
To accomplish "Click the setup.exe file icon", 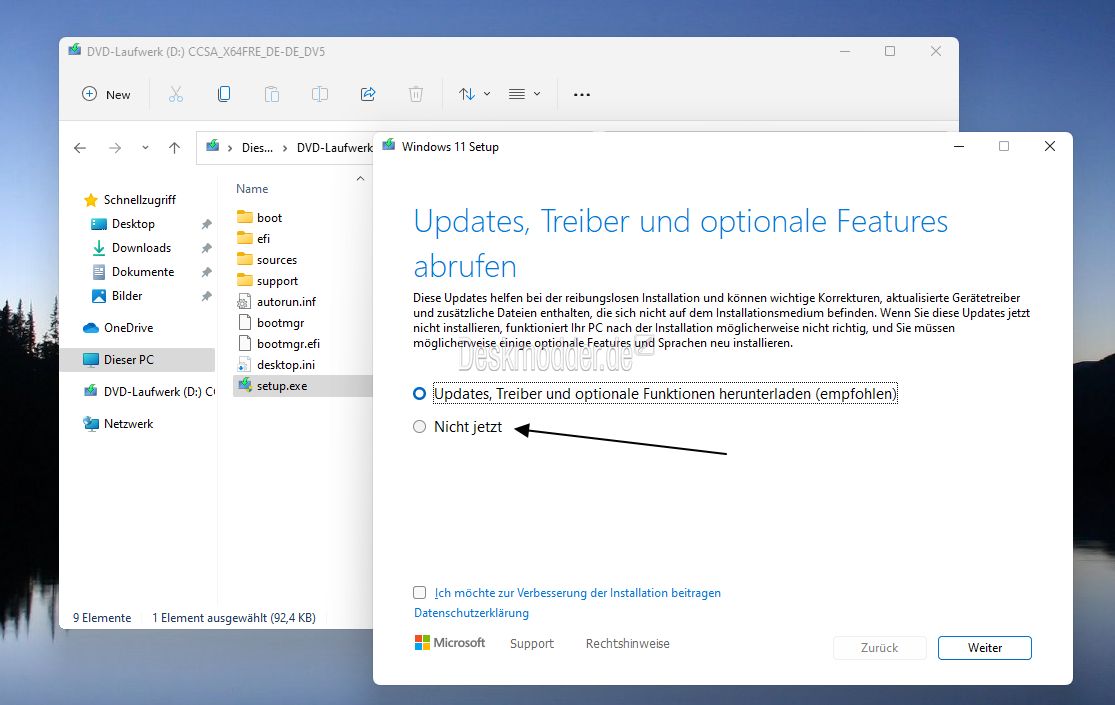I will pos(245,386).
